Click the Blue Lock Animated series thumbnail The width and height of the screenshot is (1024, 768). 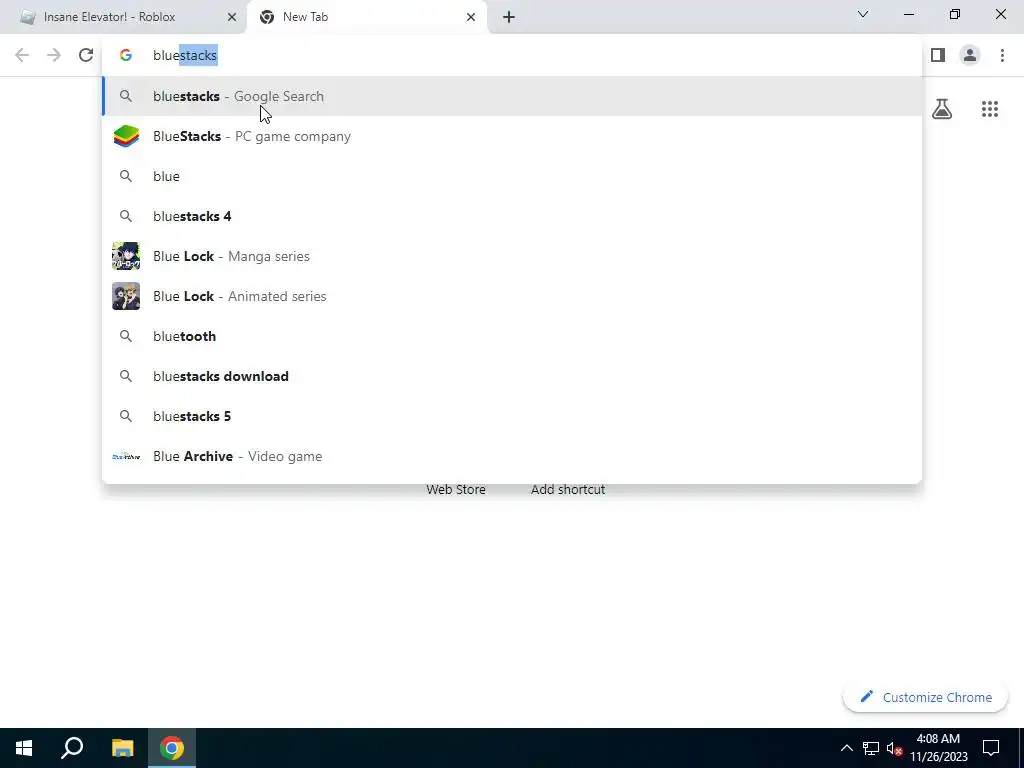pyautogui.click(x=126, y=296)
